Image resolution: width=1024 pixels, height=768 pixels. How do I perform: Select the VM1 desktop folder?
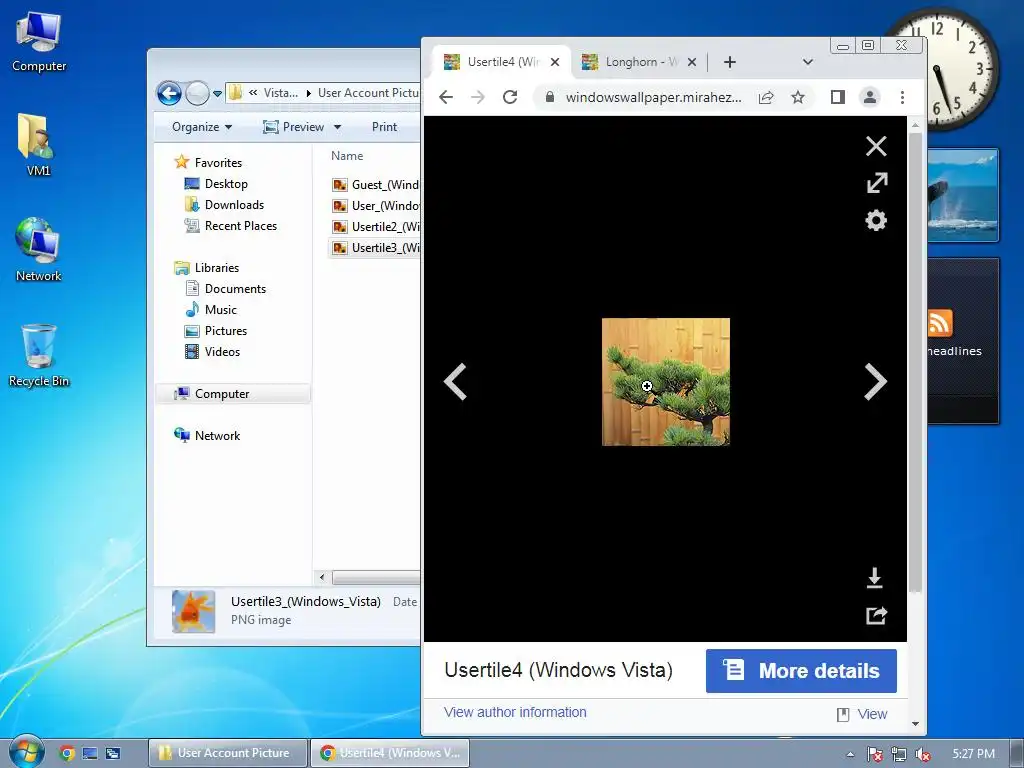point(38,146)
